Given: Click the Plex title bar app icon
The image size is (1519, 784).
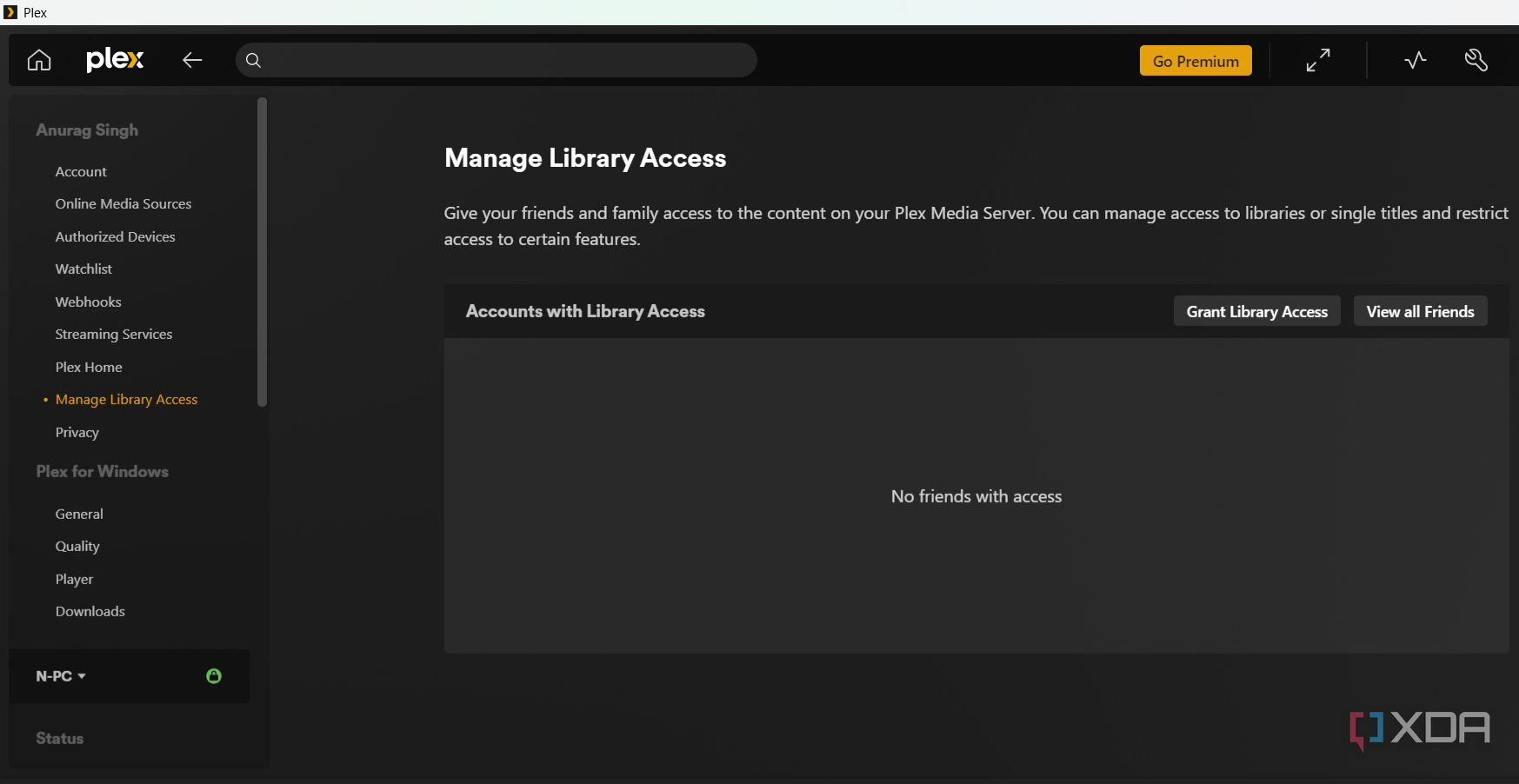Looking at the screenshot, I should click(x=10, y=12).
